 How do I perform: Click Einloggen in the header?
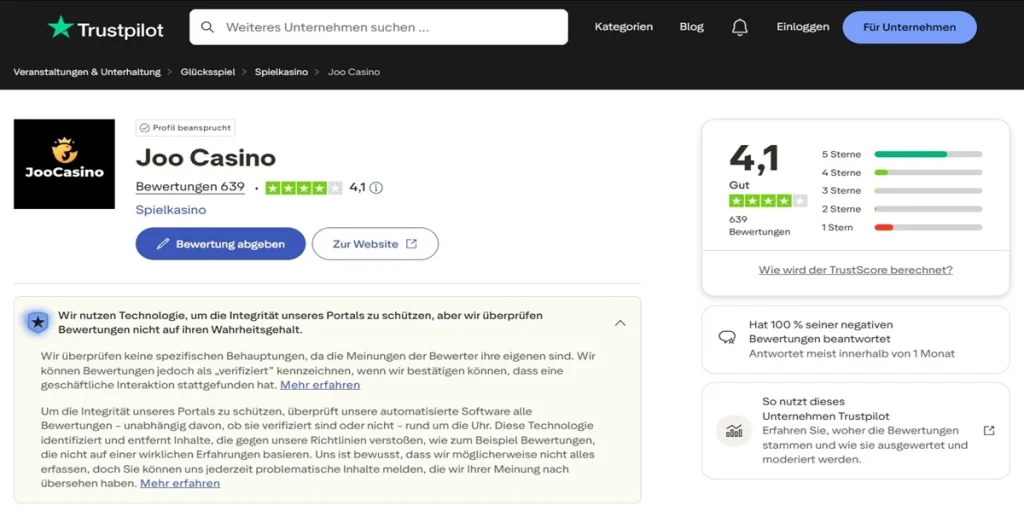point(803,27)
